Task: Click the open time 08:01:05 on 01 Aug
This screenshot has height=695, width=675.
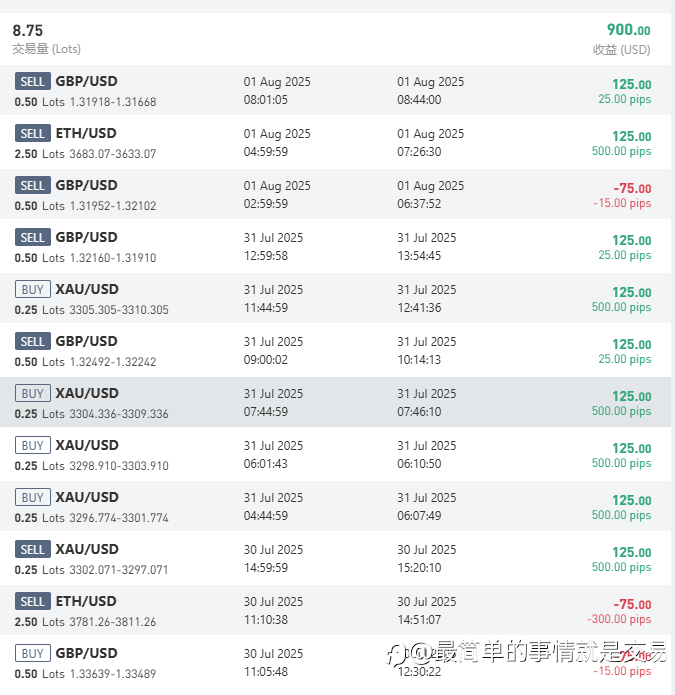Action: click(x=266, y=100)
